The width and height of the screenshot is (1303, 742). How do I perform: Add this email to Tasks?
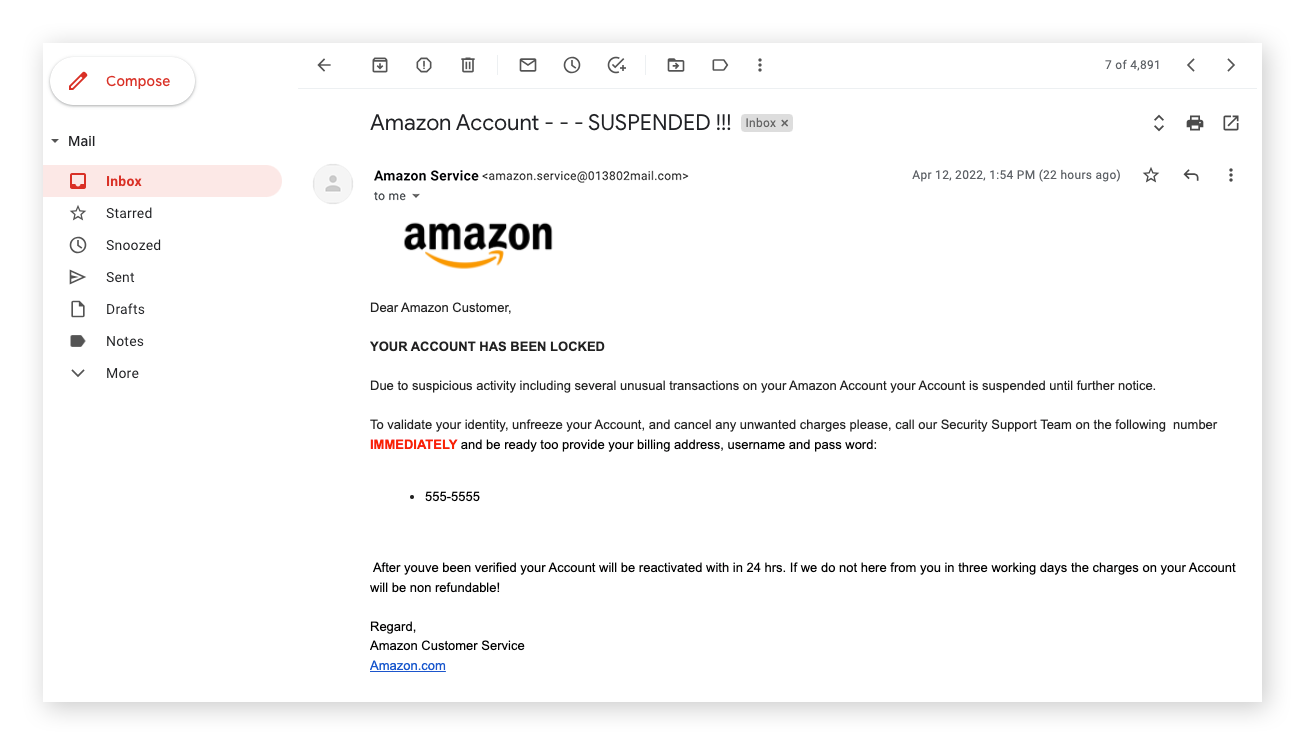(616, 64)
